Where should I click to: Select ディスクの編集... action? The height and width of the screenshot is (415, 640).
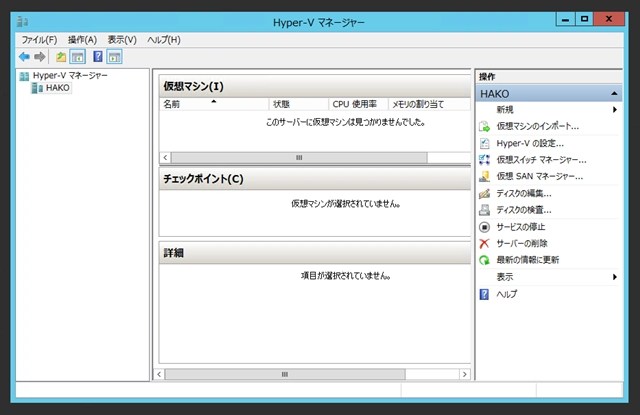pos(524,193)
